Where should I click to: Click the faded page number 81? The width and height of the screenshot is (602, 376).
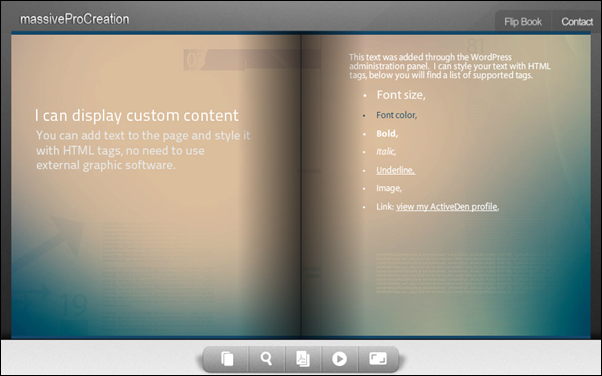tap(476, 46)
